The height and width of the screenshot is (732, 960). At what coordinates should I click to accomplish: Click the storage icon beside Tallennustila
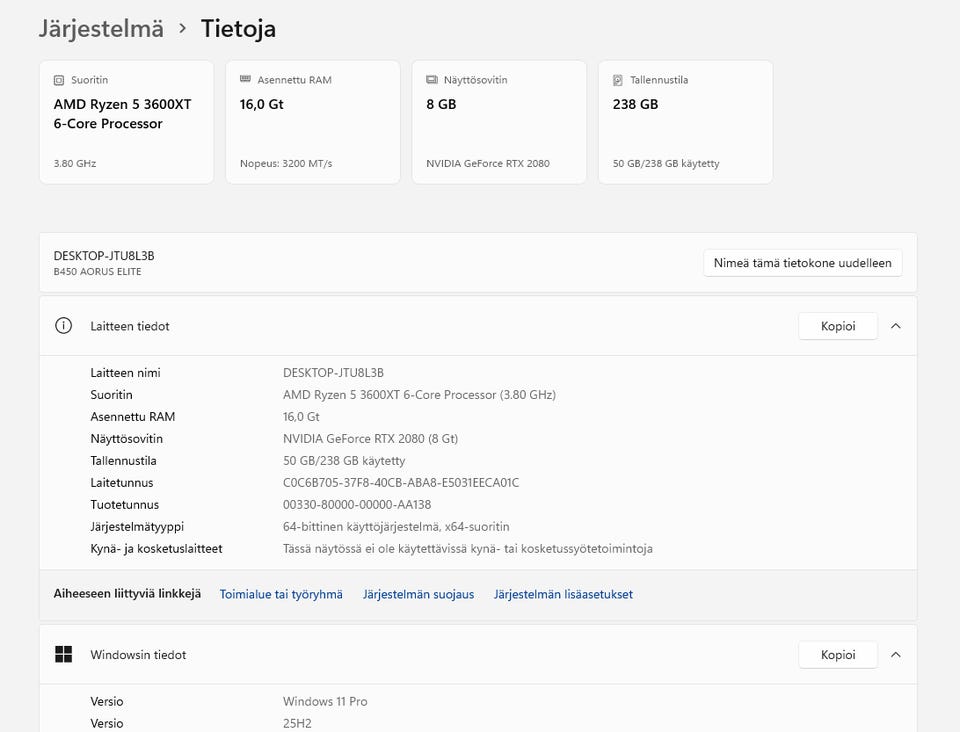pyautogui.click(x=618, y=80)
